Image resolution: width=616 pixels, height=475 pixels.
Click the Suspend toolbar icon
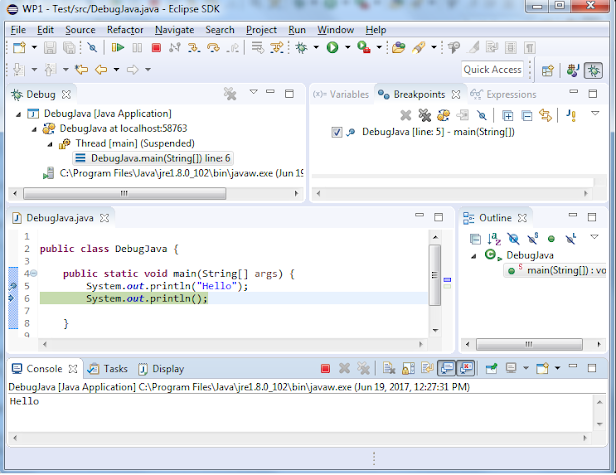pyautogui.click(x=137, y=48)
